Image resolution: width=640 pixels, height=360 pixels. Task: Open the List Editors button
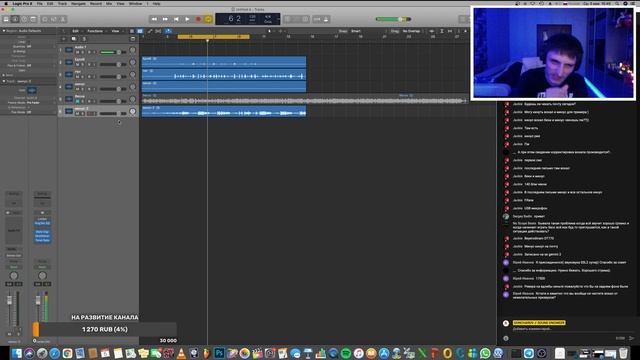pos(462,19)
